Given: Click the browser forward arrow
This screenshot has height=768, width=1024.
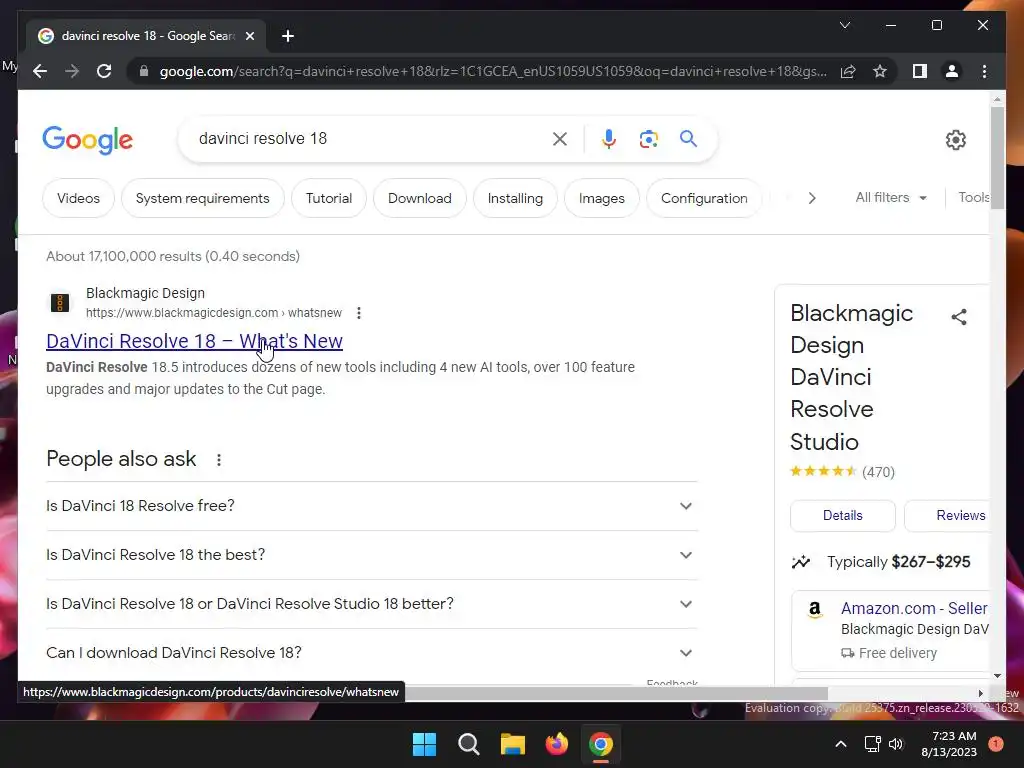Looking at the screenshot, I should (72, 71).
